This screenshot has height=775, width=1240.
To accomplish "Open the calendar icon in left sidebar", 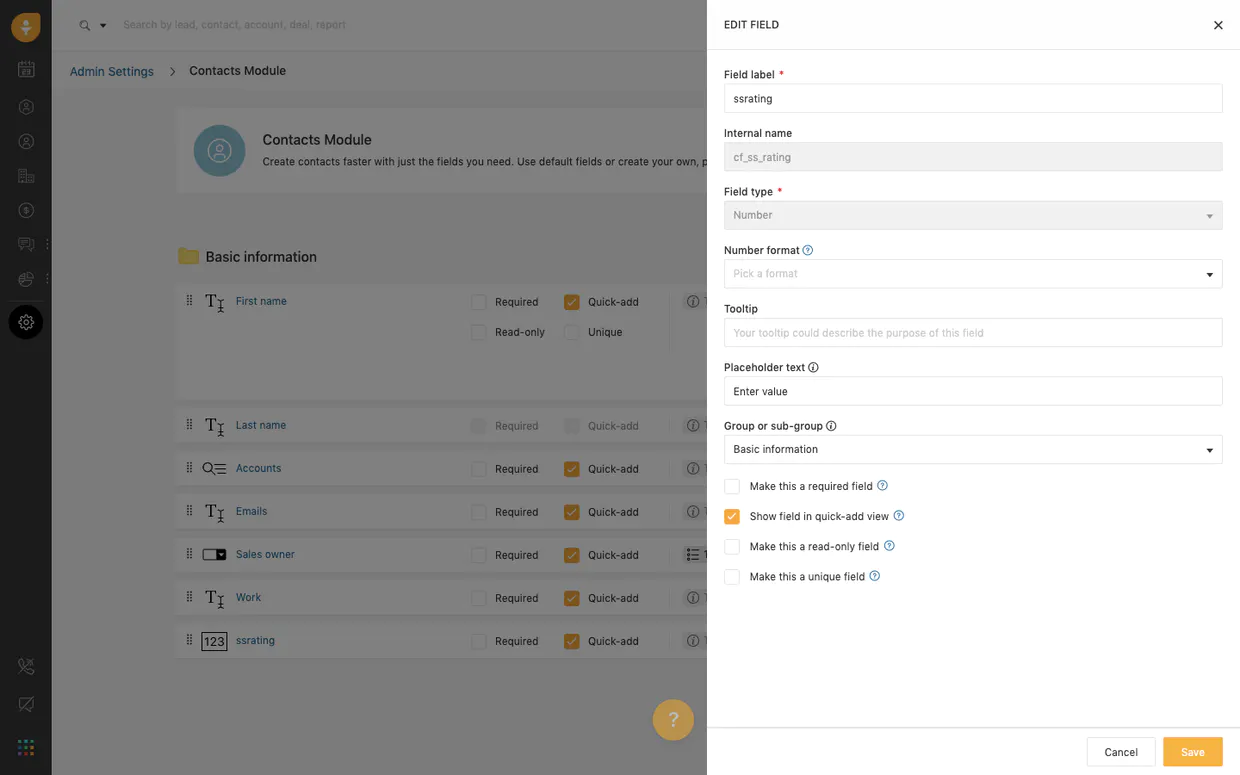I will (26, 69).
